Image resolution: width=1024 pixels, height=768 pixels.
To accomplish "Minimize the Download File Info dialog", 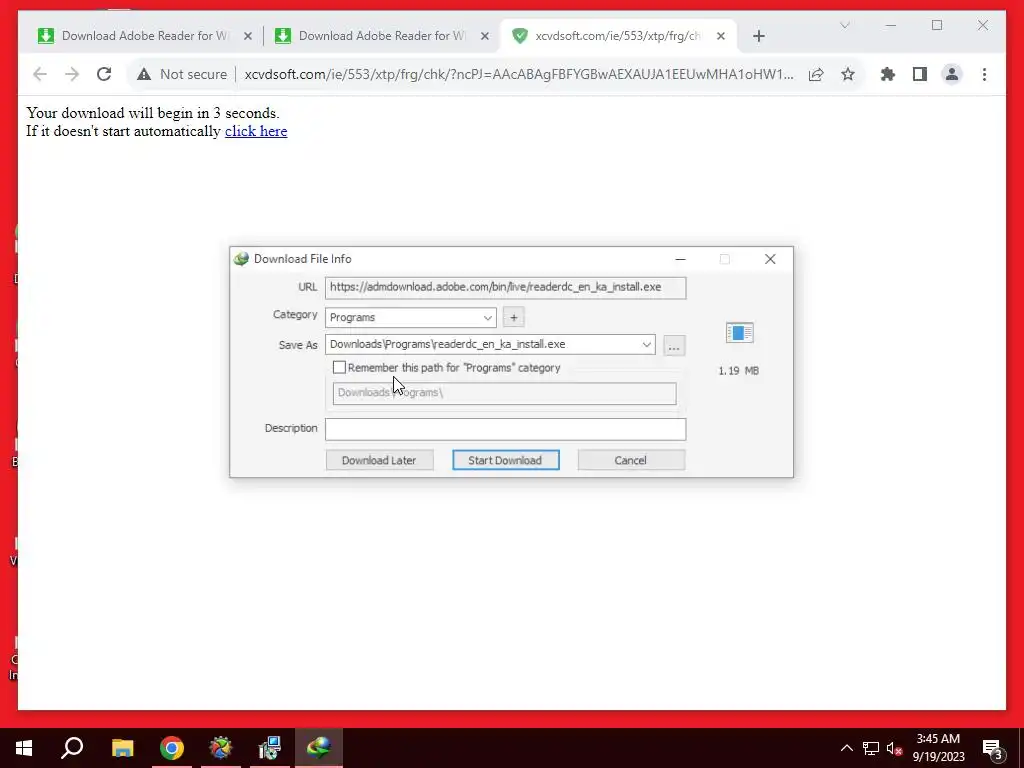I will pyautogui.click(x=680, y=259).
